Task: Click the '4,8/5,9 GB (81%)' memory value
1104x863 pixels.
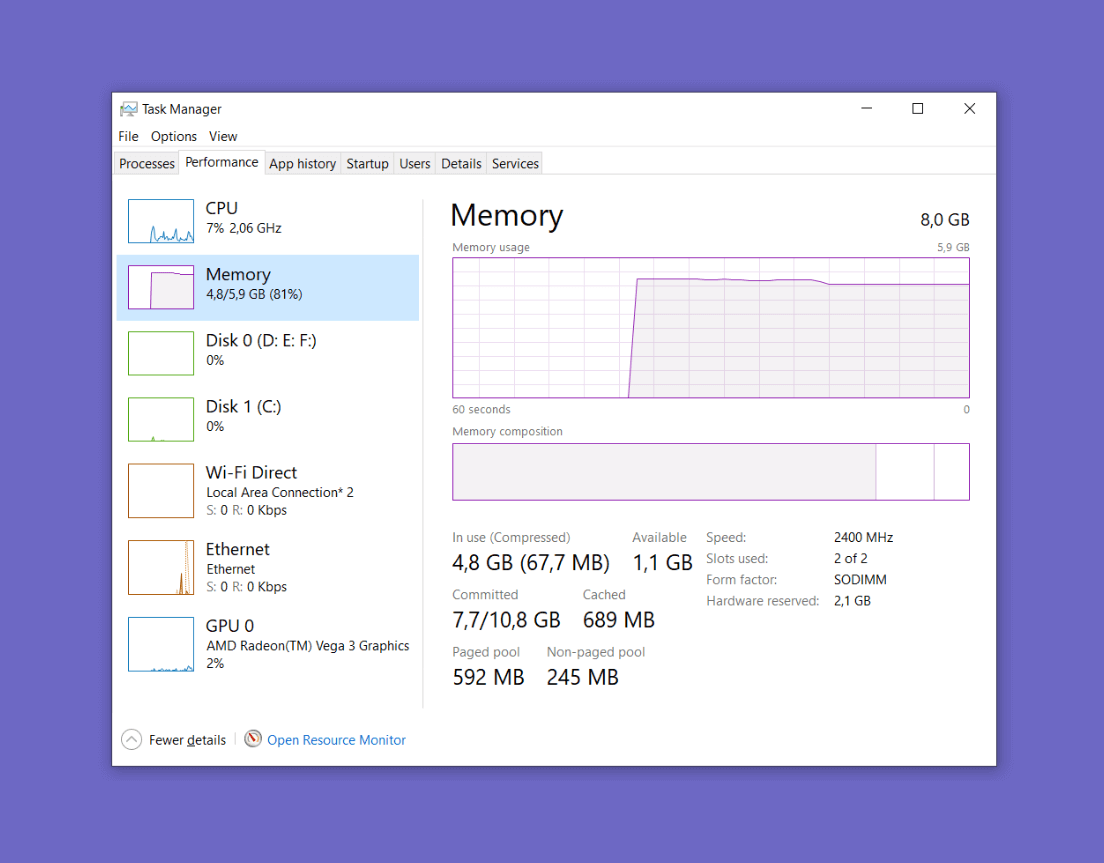Action: (x=254, y=294)
